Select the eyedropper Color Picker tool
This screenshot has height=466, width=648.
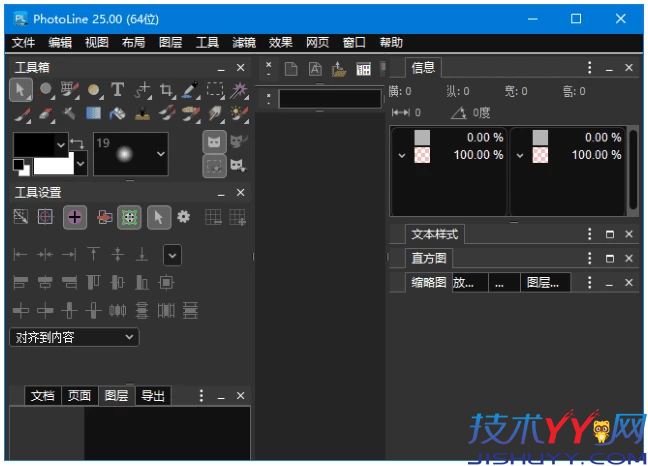(191, 90)
